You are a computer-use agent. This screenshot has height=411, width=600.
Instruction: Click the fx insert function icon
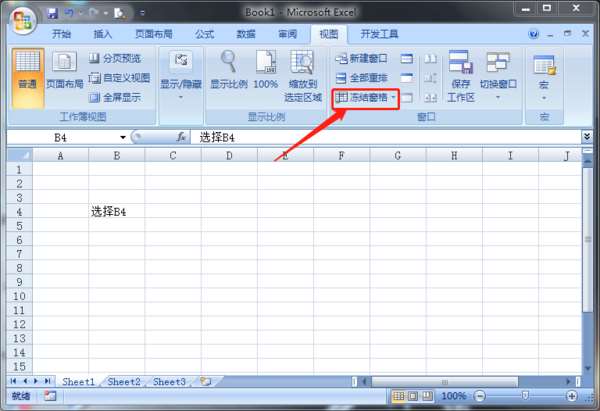point(181,137)
